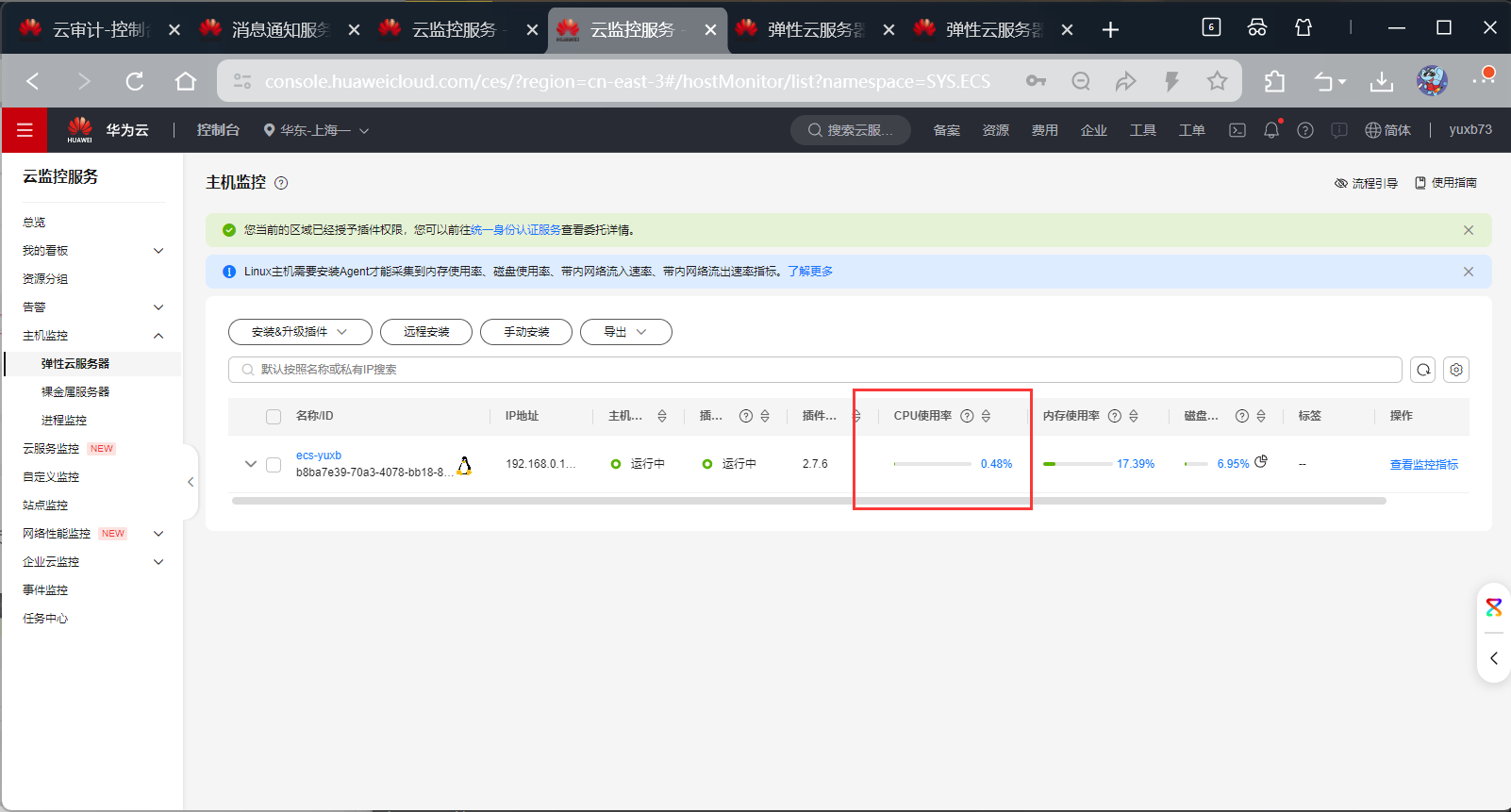This screenshot has width=1511, height=812.
Task: Open the Huawei Cloud hamburger menu
Action: pyautogui.click(x=25, y=130)
